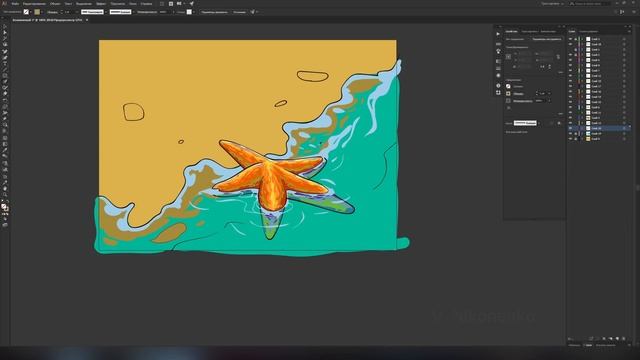The width and height of the screenshot is (640, 360).
Task: Unlock the bottom layer with yellow thumbnail
Action: [x=576, y=139]
